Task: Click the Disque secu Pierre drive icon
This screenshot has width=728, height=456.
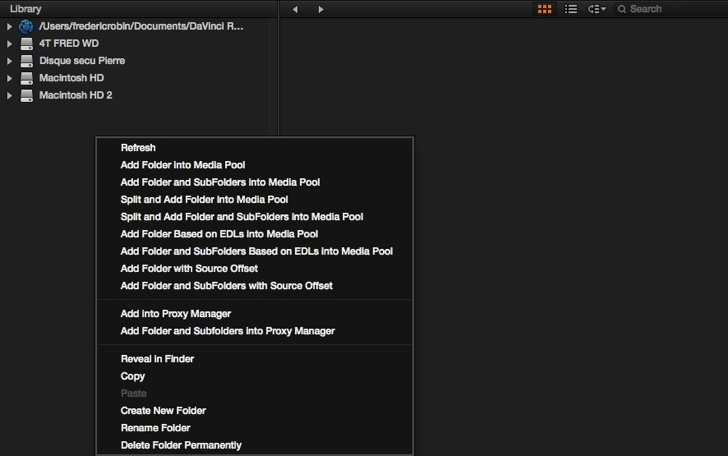Action: point(26,61)
